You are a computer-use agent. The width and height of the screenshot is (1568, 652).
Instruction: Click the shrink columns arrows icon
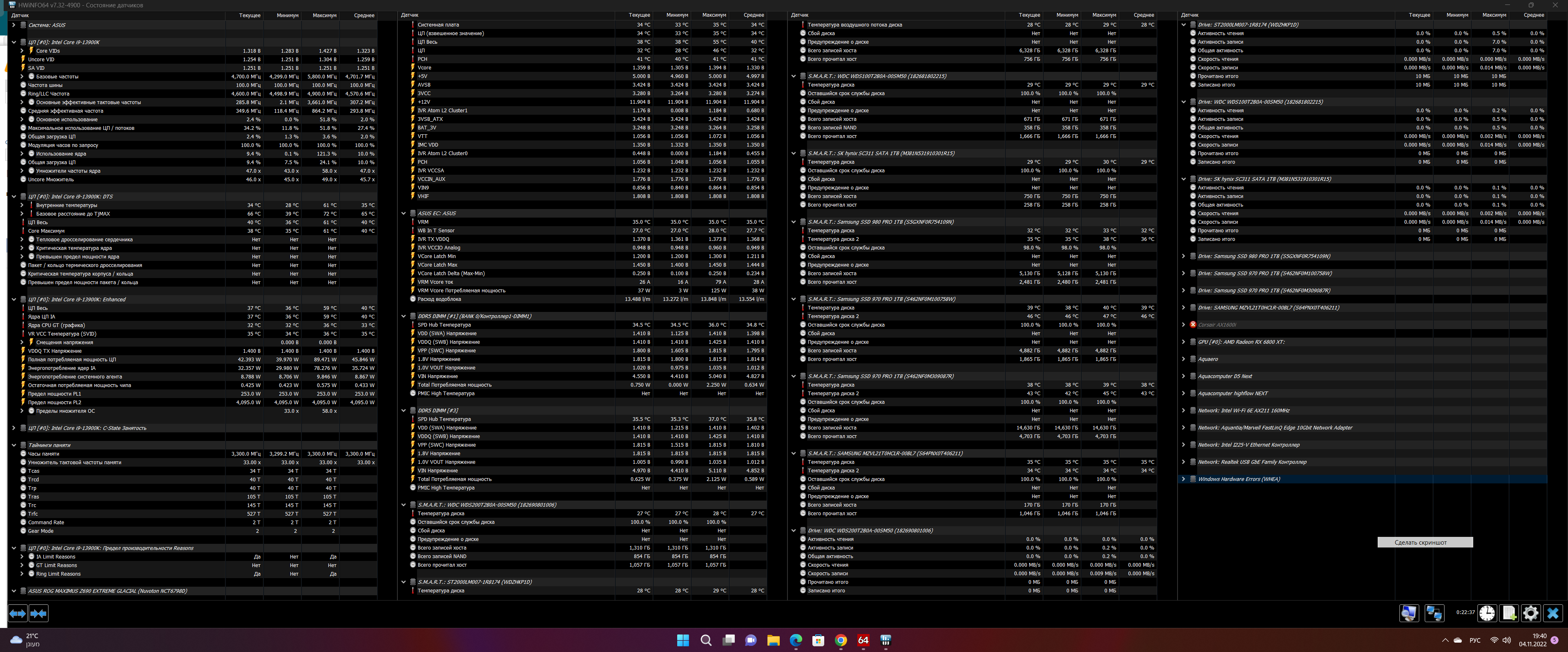pos(38,614)
